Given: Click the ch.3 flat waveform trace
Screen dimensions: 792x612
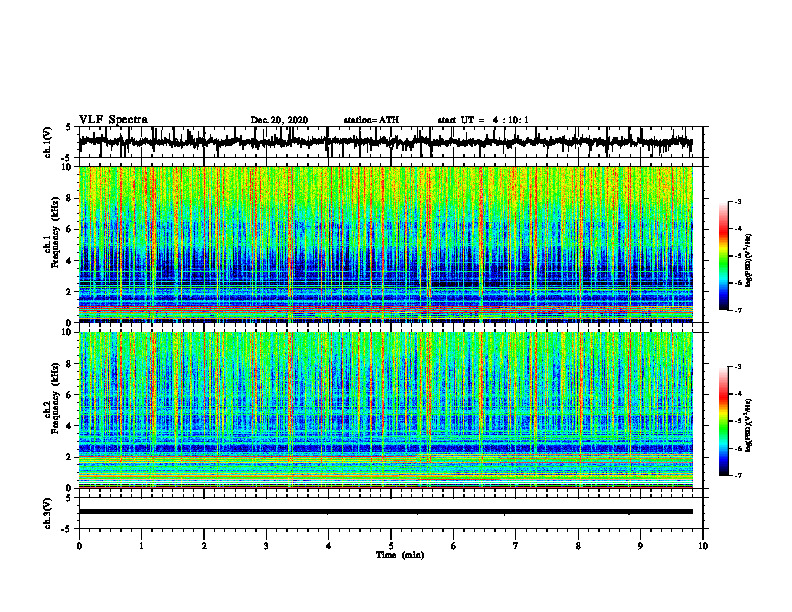Looking at the screenshot, I should point(386,512).
